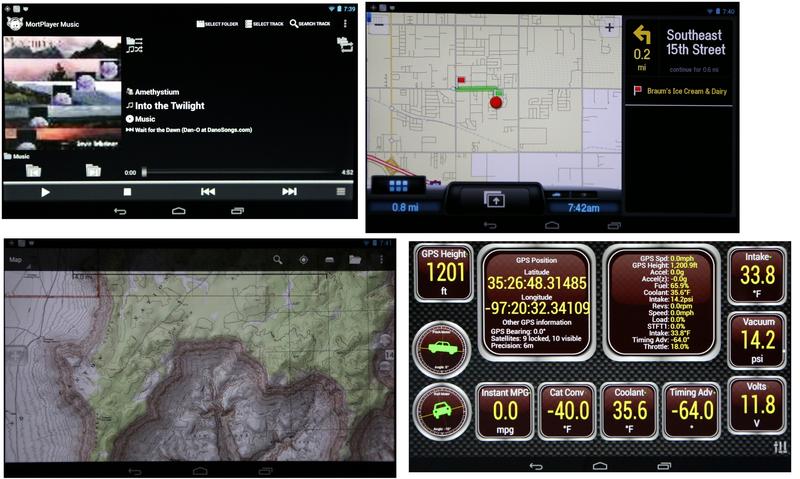Toggle the folder/shuffle play mode icon above Amethystium
Viewport: 800px width, 479px height.
(x=135, y=44)
